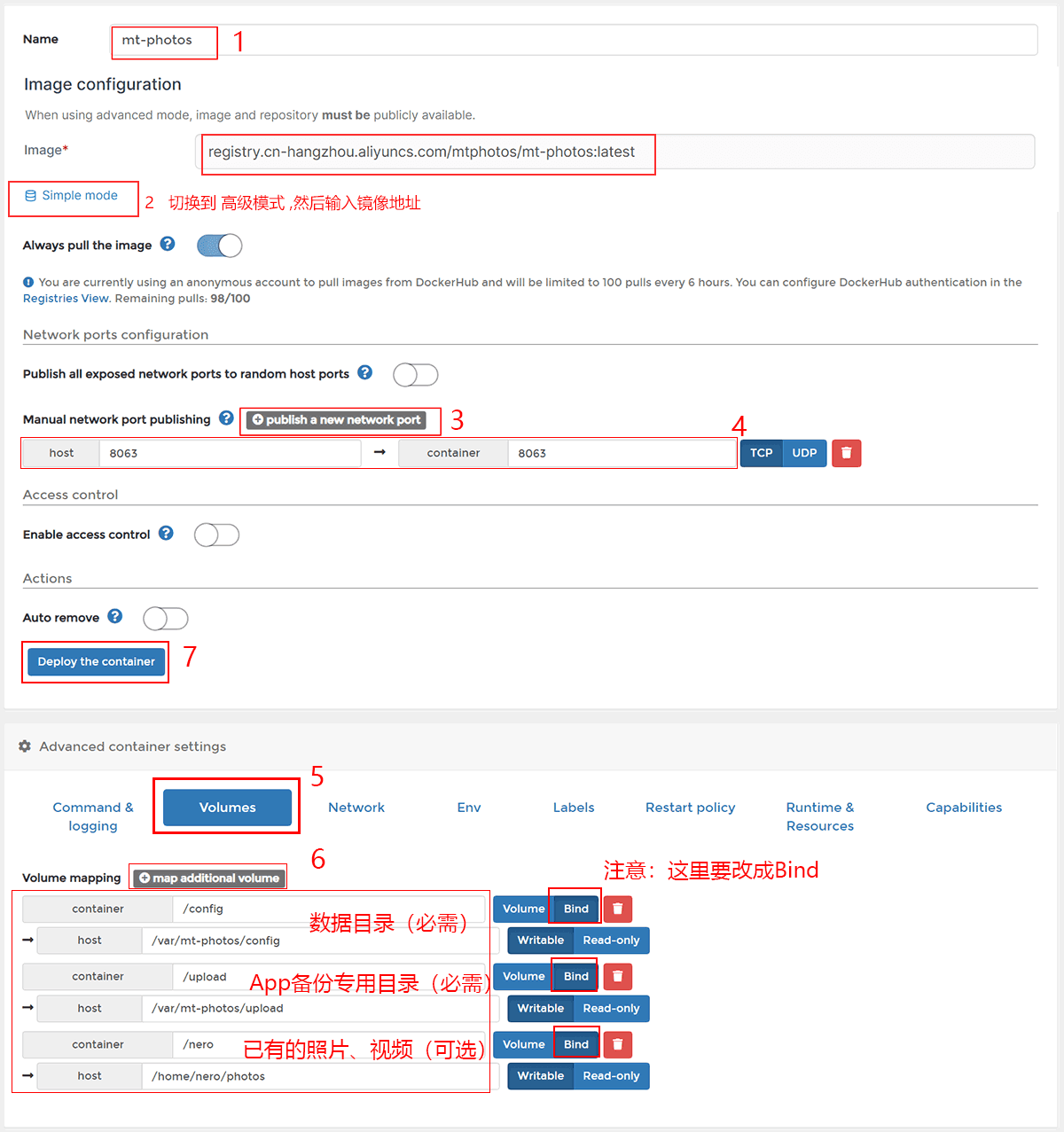Click the /config container path field
The height and width of the screenshot is (1132, 1064).
coord(329,909)
